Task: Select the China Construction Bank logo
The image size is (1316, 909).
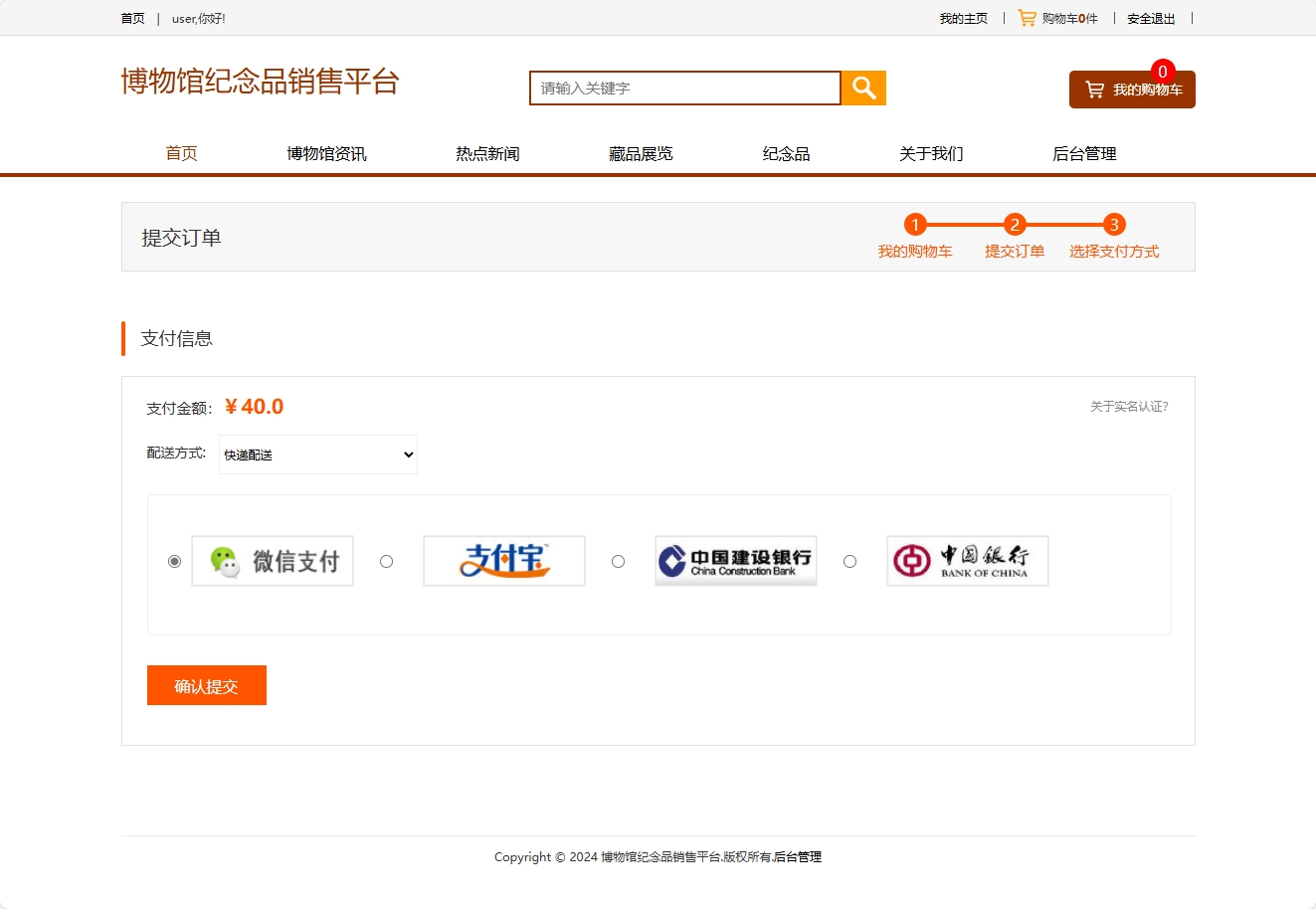Action: click(x=735, y=560)
